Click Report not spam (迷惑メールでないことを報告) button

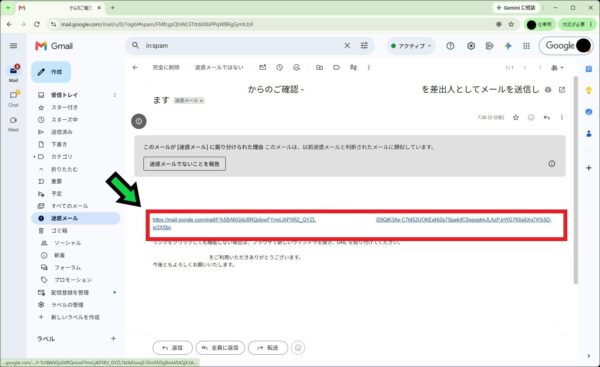point(184,164)
